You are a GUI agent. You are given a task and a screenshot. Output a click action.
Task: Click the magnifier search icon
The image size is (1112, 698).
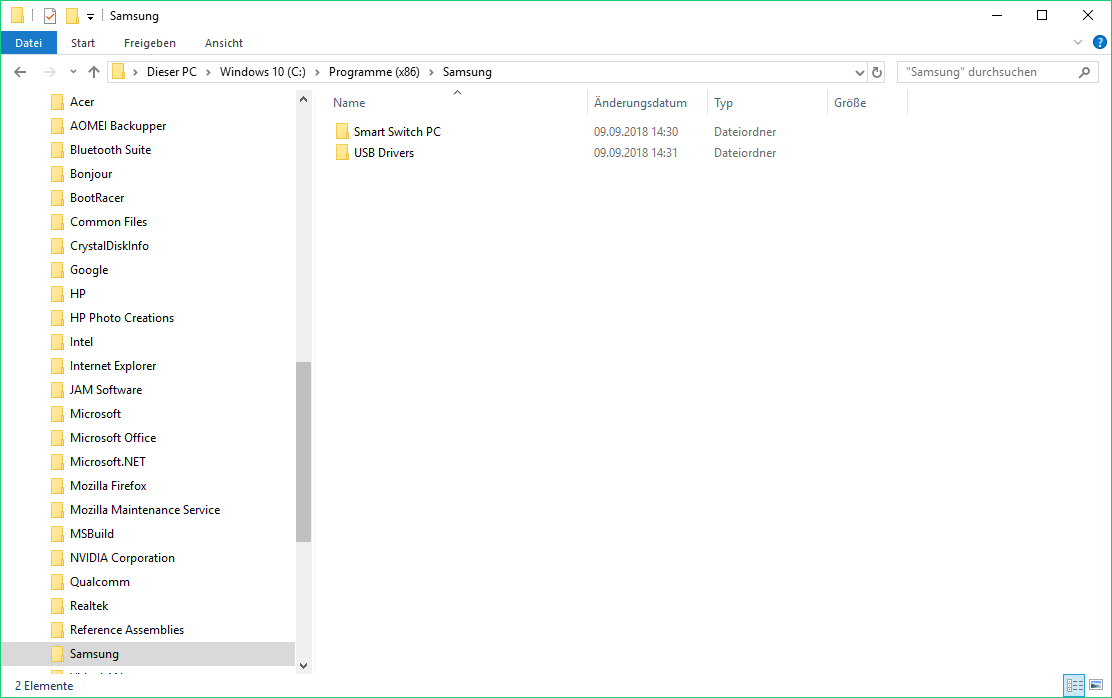[x=1084, y=72]
